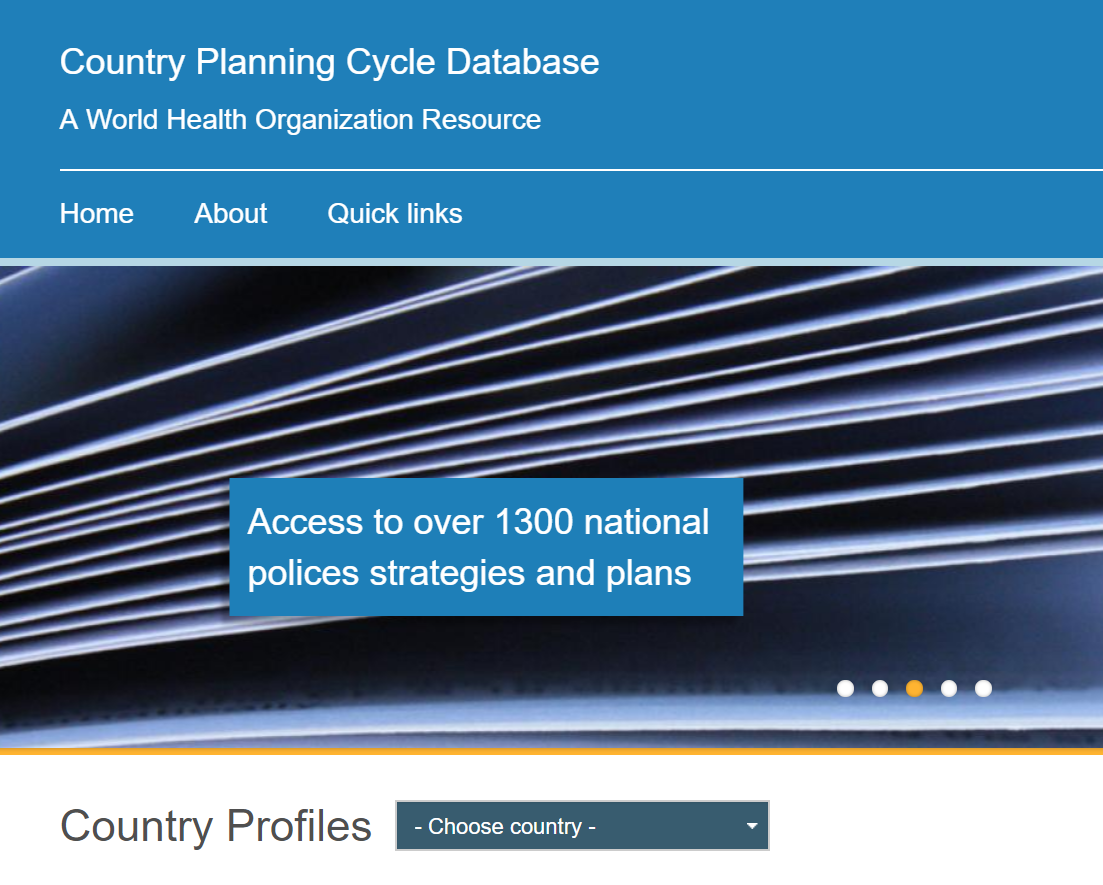This screenshot has width=1103, height=885.
Task: Open the Quick links menu
Action: (394, 213)
